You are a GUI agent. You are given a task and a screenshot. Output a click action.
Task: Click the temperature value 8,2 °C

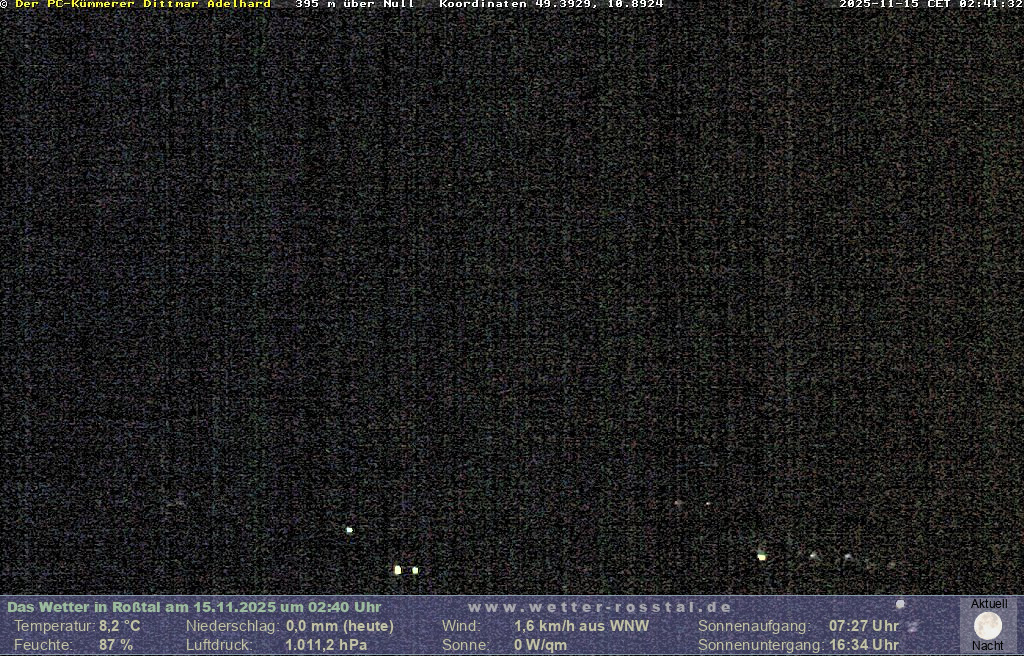(120, 626)
